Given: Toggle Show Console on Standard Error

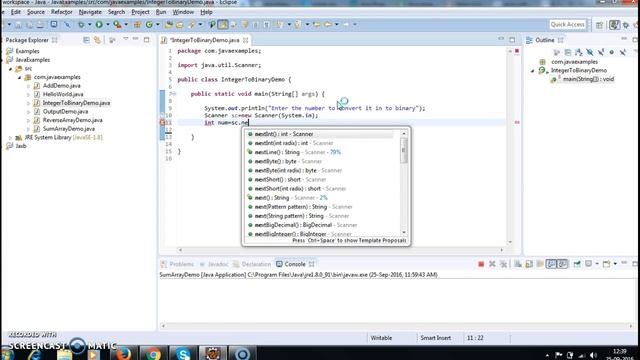Looking at the screenshot, I should 562,264.
